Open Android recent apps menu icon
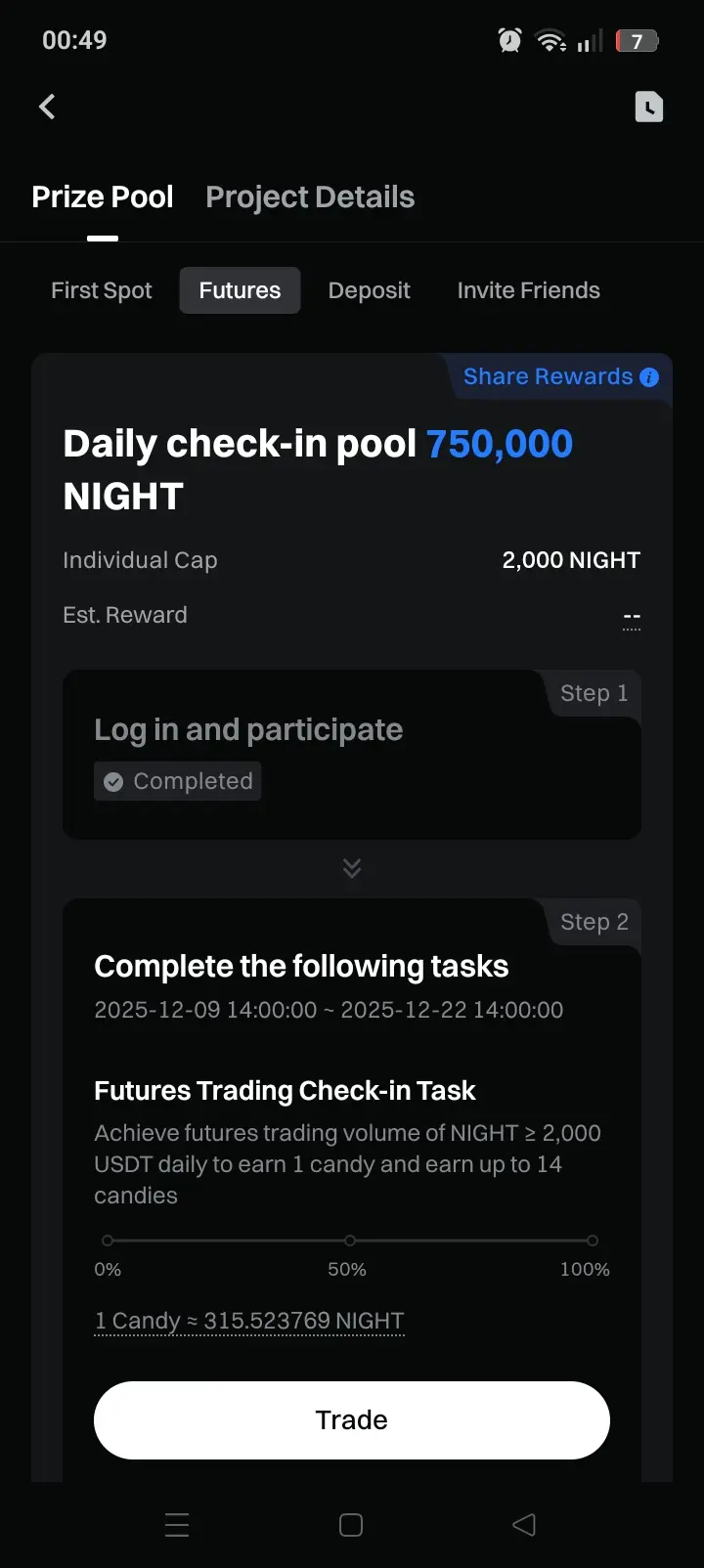 click(x=177, y=1525)
